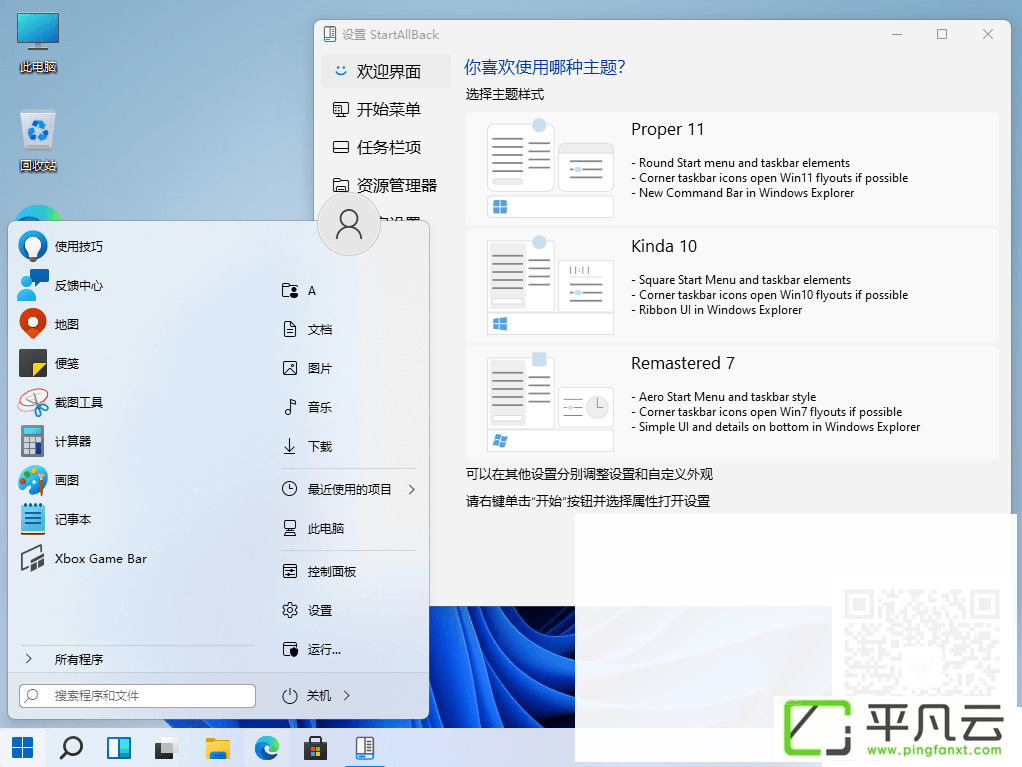This screenshot has height=767, width=1022.
Task: Open File Explorer from taskbar
Action: coord(218,748)
